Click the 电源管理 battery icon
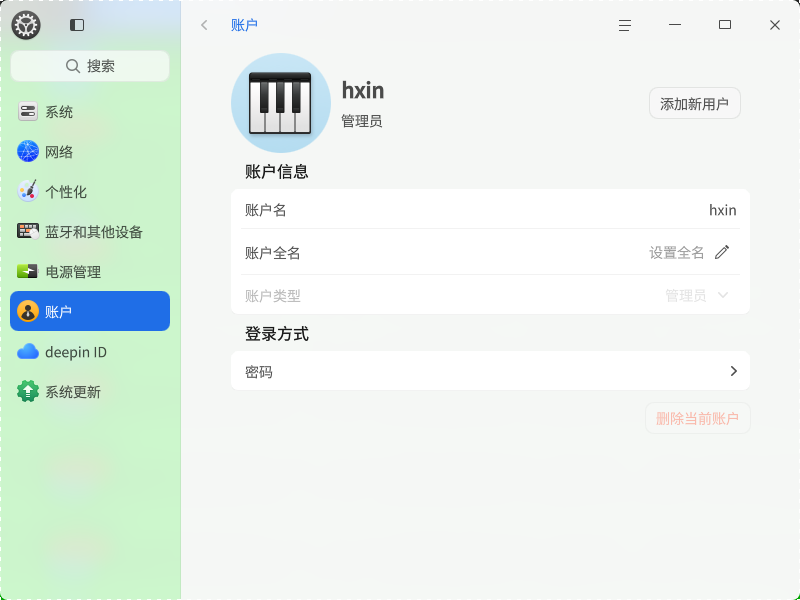The image size is (800, 600). click(28, 271)
